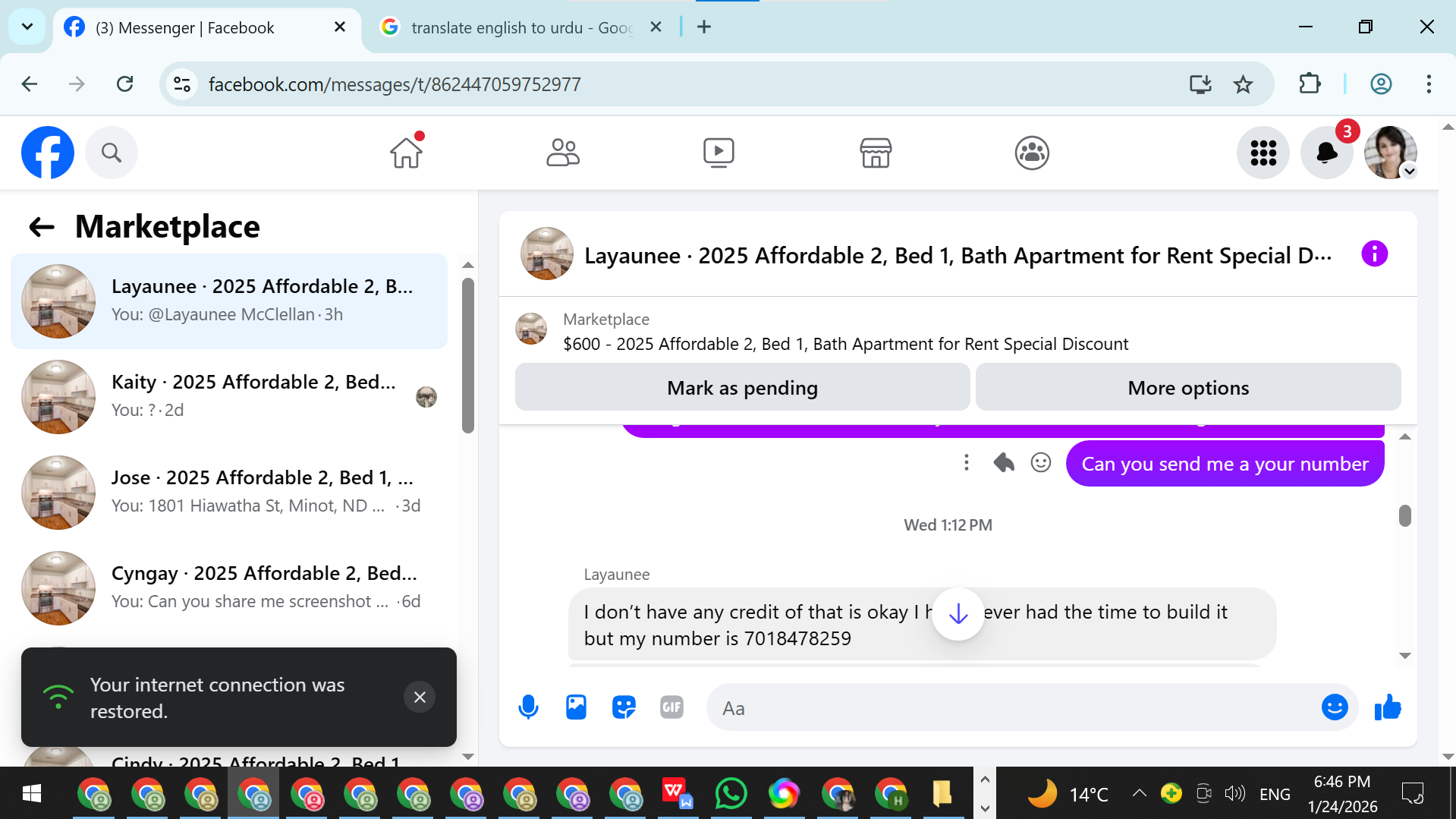
Task: Install app icon in address bar
Action: (x=1200, y=84)
